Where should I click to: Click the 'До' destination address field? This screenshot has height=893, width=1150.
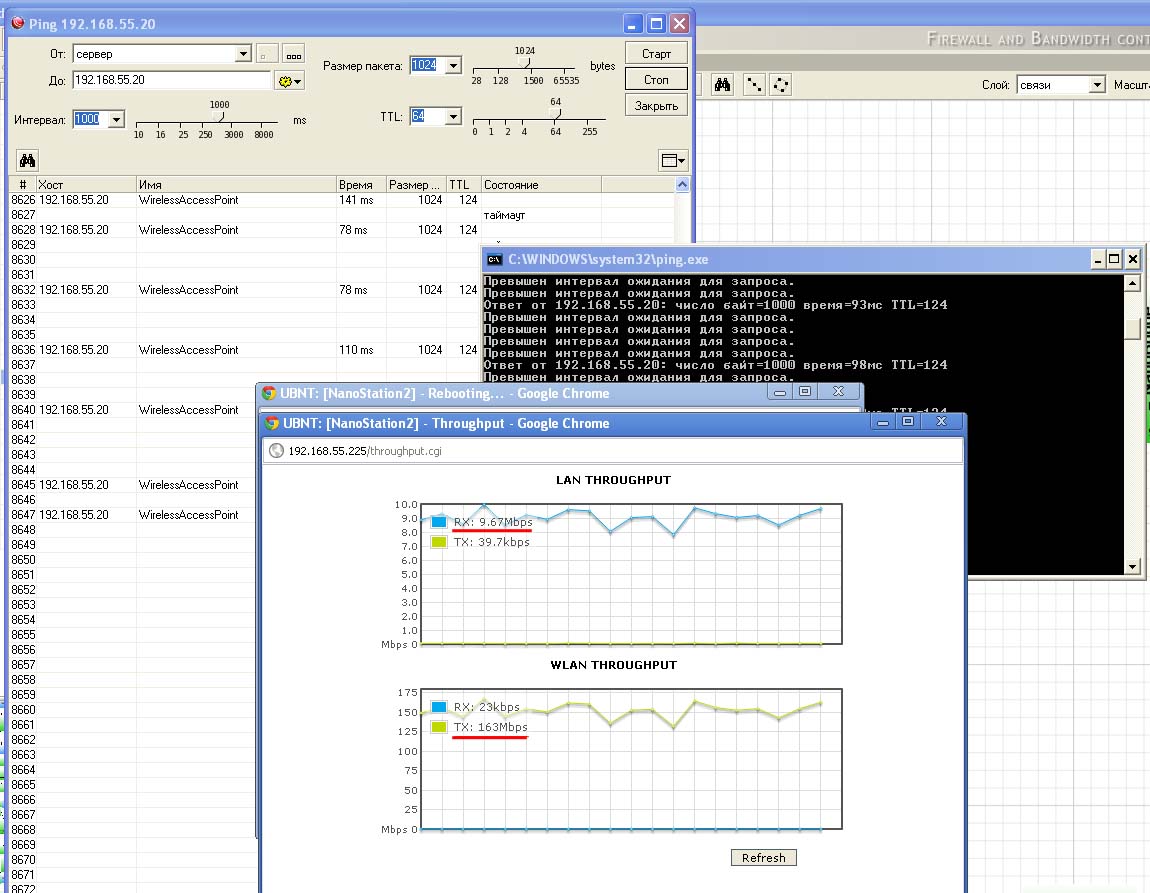click(x=172, y=80)
